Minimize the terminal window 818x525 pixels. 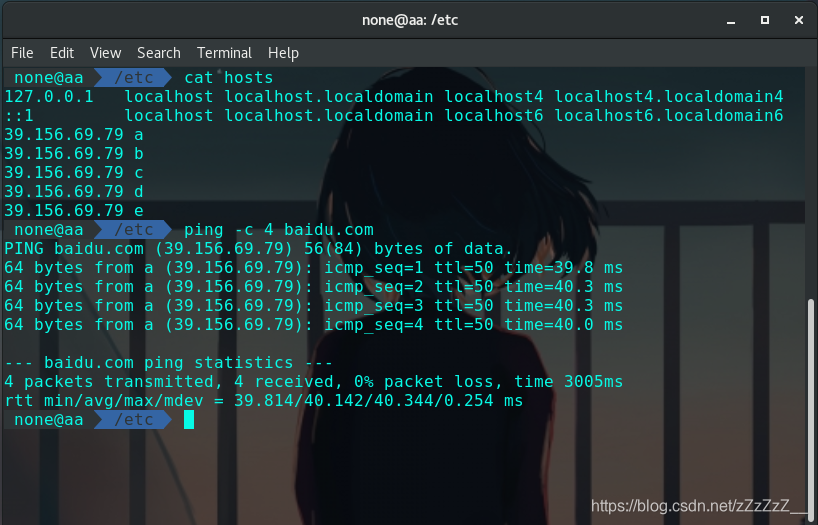point(731,20)
